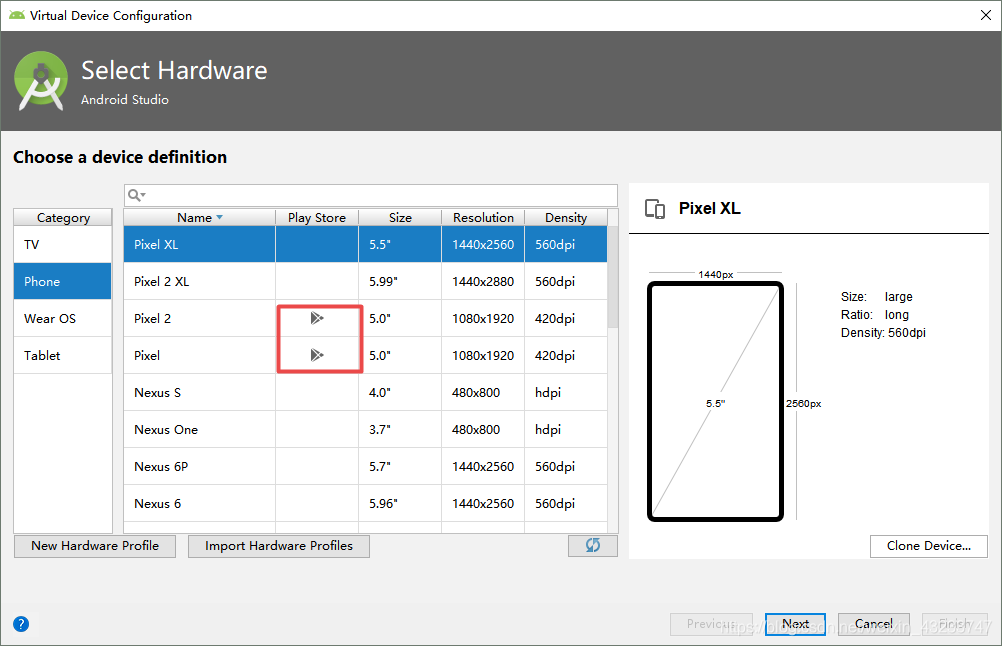This screenshot has height=646, width=1002.
Task: Select the Wear OS category
Action: [63, 318]
